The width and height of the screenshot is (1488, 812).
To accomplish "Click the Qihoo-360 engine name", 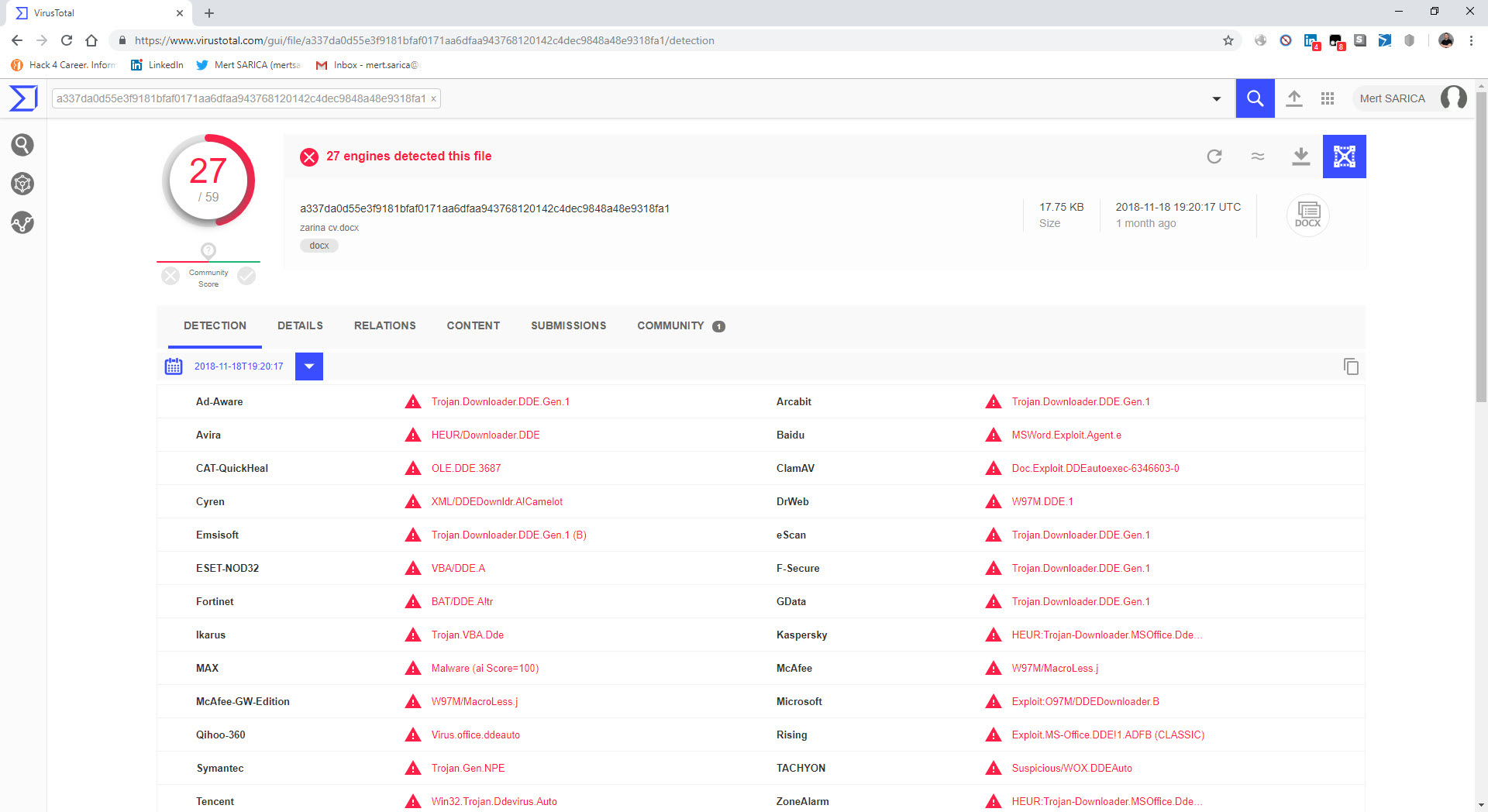I will pos(221,735).
